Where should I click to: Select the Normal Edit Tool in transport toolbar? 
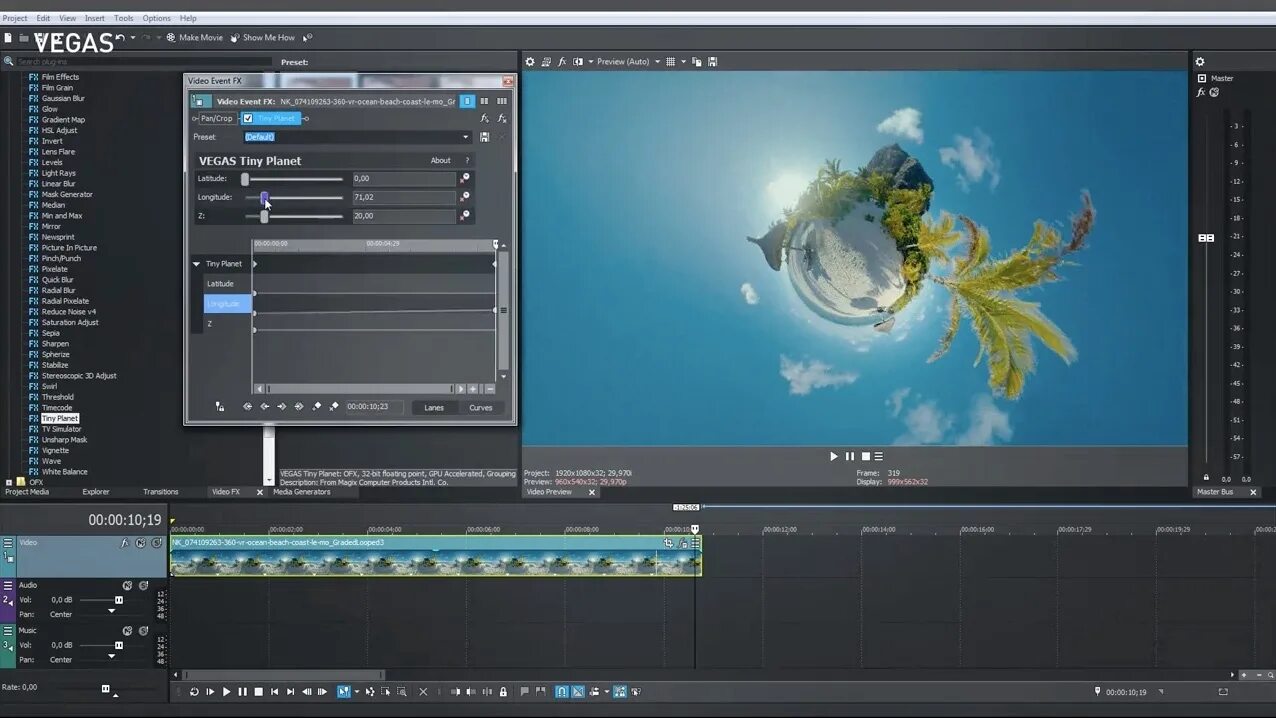[344, 691]
